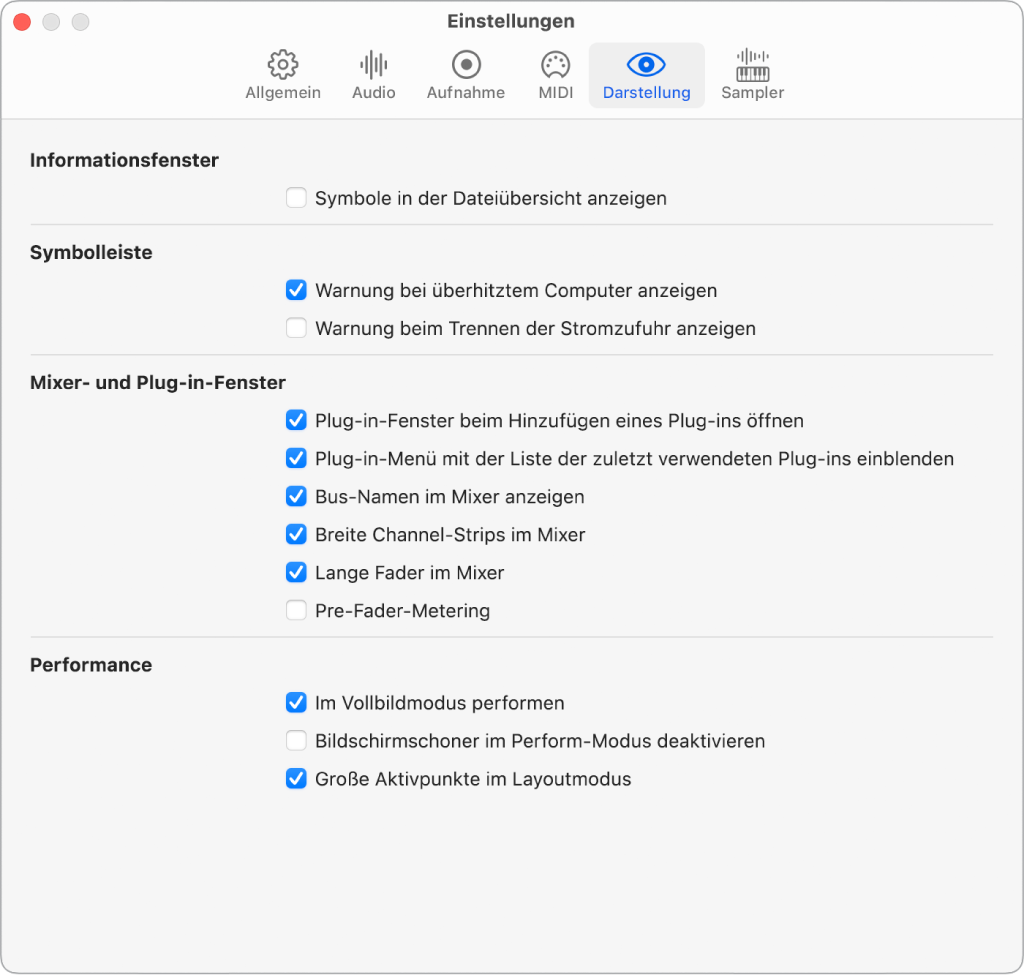1024x976 pixels.
Task: Uncheck Im Vollbildmodus performen
Action: click(x=296, y=703)
